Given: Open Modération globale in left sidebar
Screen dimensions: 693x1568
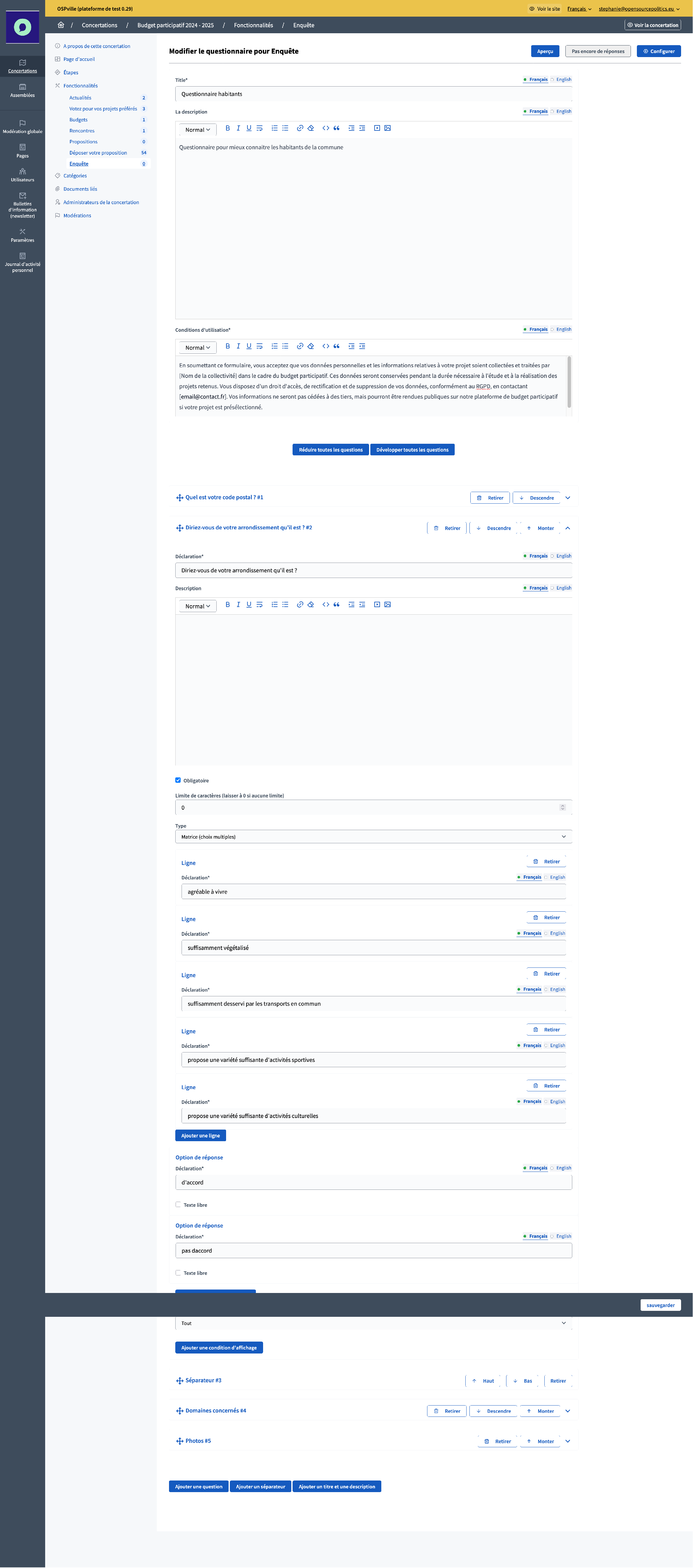Looking at the screenshot, I should (23, 126).
